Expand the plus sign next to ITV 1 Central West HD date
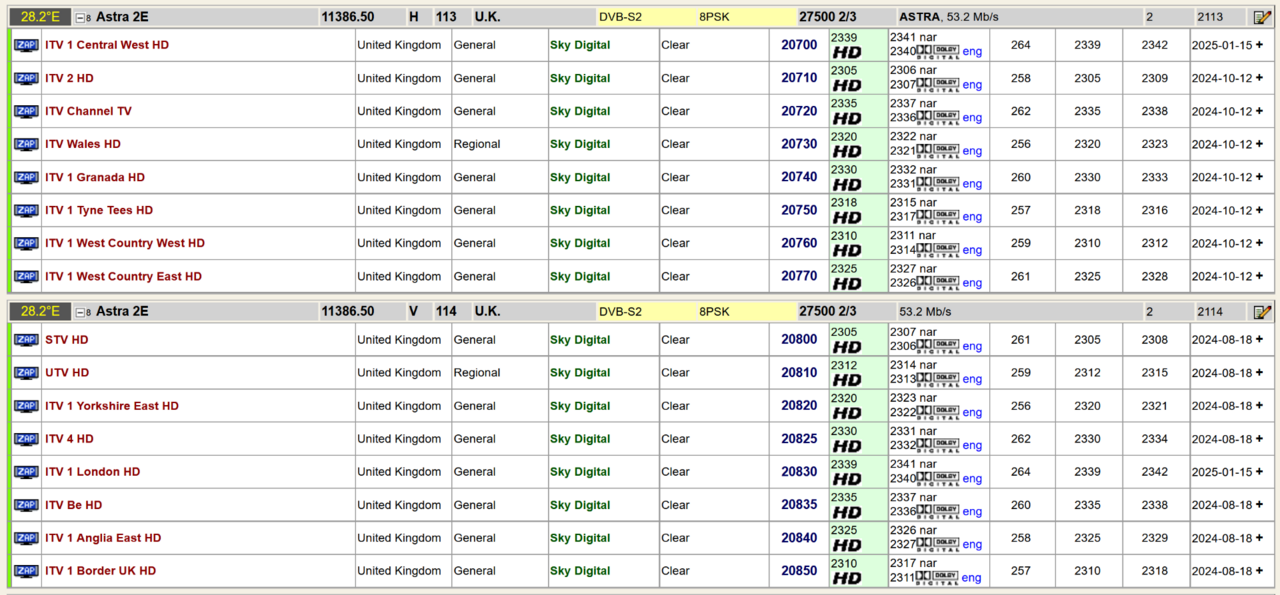 tap(1259, 45)
